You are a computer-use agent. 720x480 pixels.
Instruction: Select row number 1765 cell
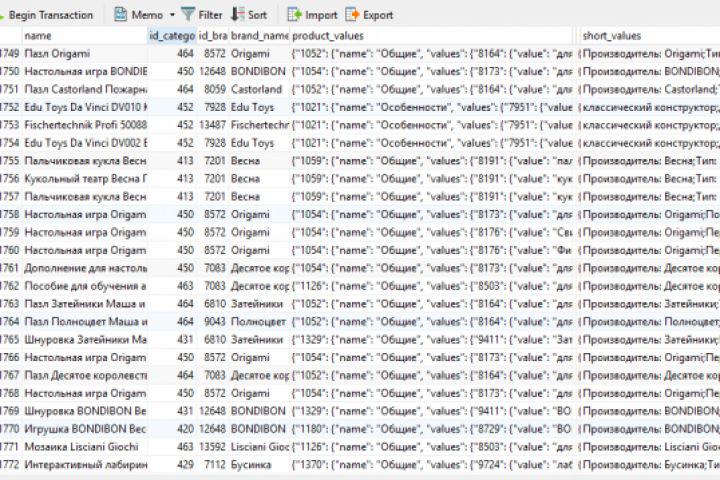click(10, 339)
